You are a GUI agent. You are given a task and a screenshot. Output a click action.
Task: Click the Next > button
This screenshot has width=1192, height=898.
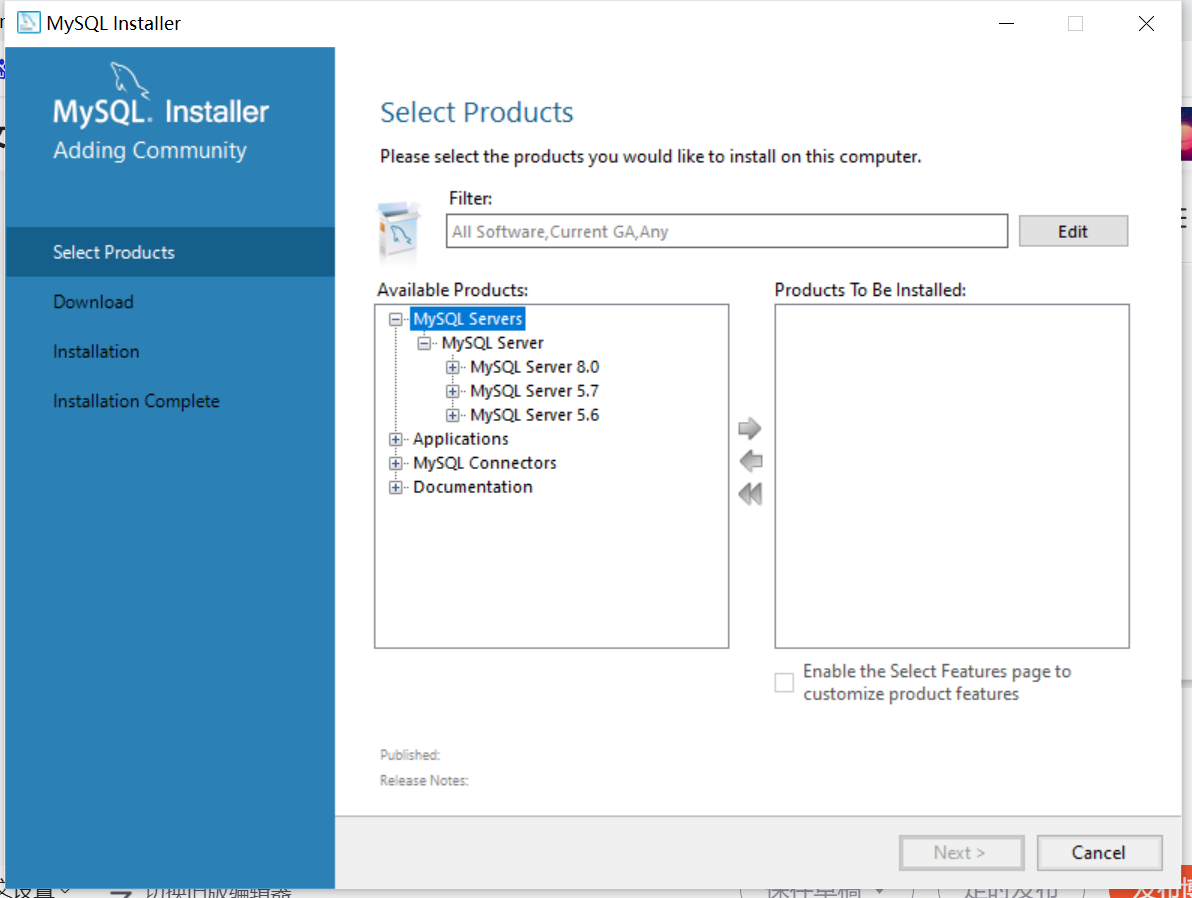[x=961, y=852]
